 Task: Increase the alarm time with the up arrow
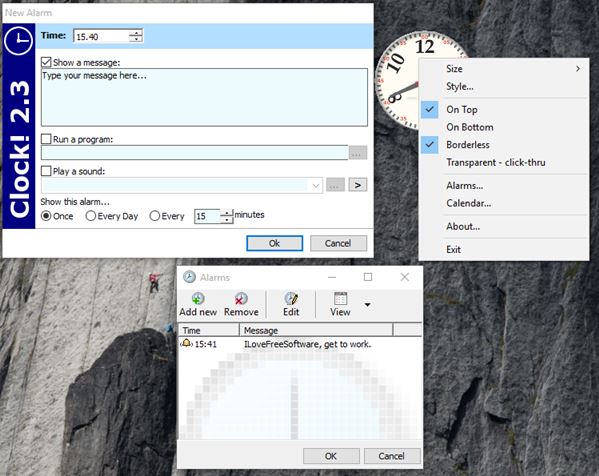point(136,33)
